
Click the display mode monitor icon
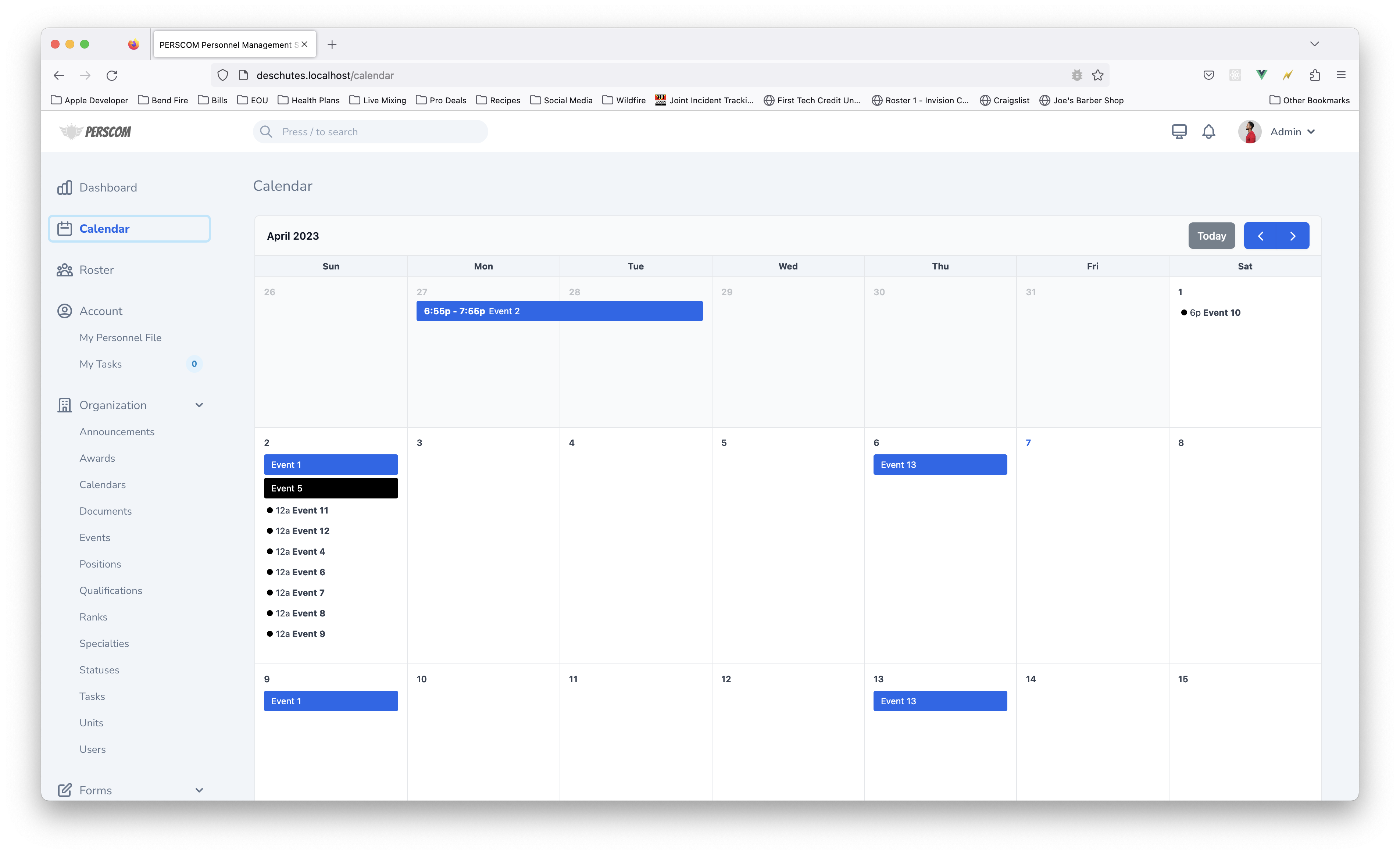tap(1179, 131)
